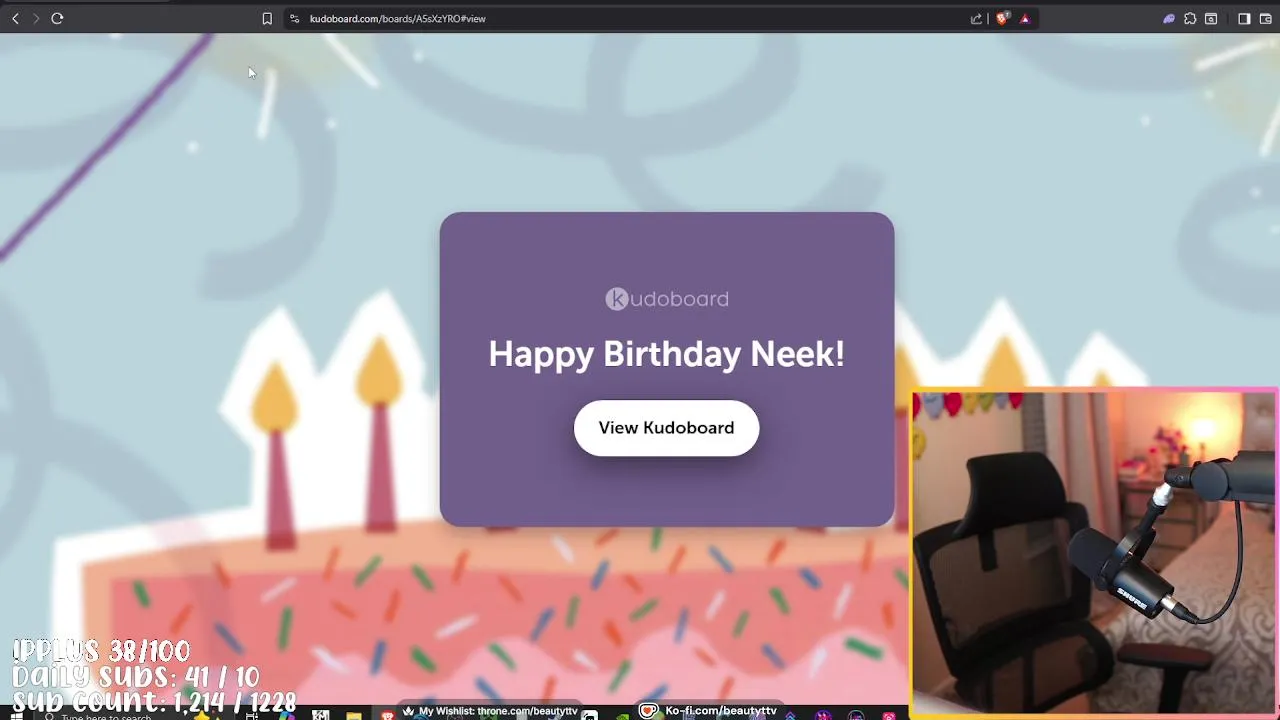This screenshot has height=720, width=1280.
Task: Go back to the previous page
Action: coord(15,18)
